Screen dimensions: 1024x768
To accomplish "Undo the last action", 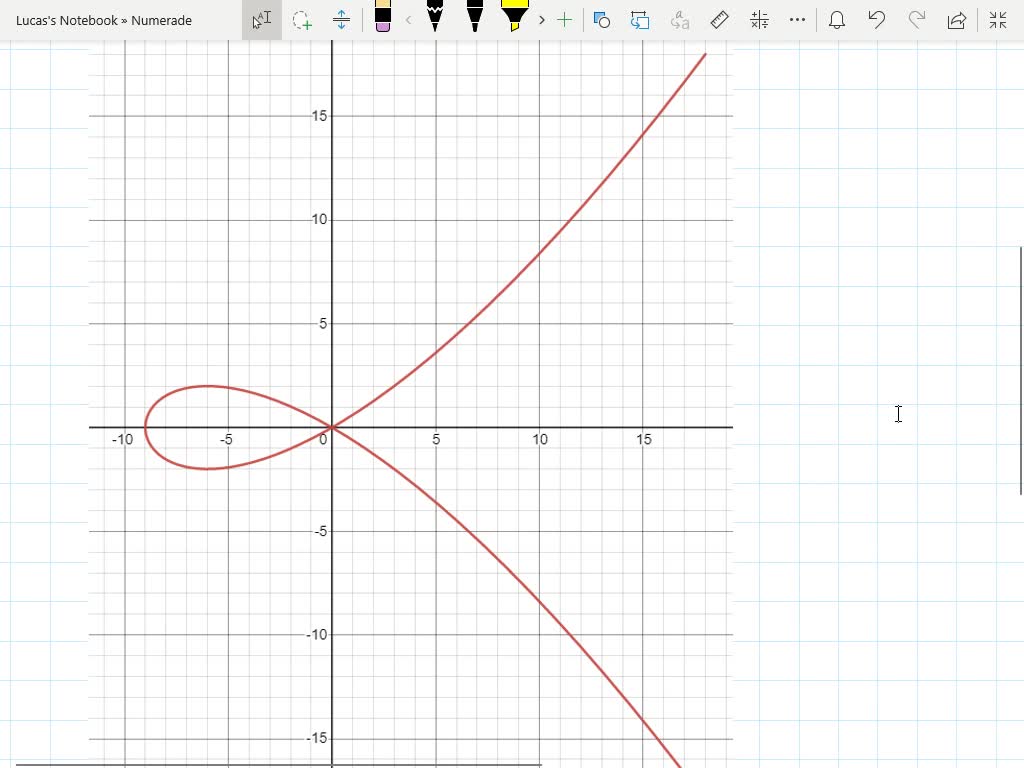I will (877, 20).
